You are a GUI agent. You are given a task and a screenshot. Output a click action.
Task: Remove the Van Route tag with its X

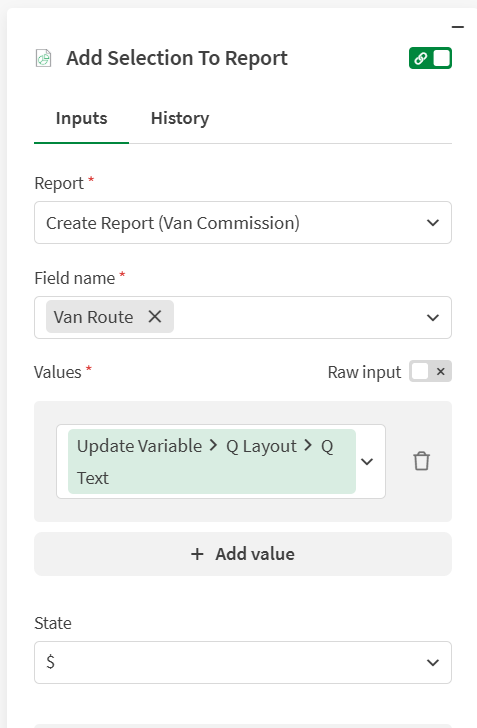pyautogui.click(x=155, y=317)
